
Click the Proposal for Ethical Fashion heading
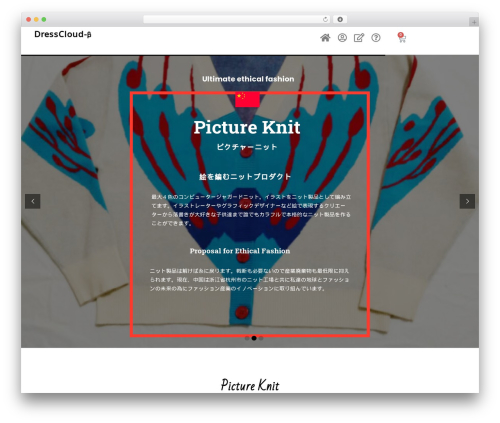pyautogui.click(x=240, y=251)
